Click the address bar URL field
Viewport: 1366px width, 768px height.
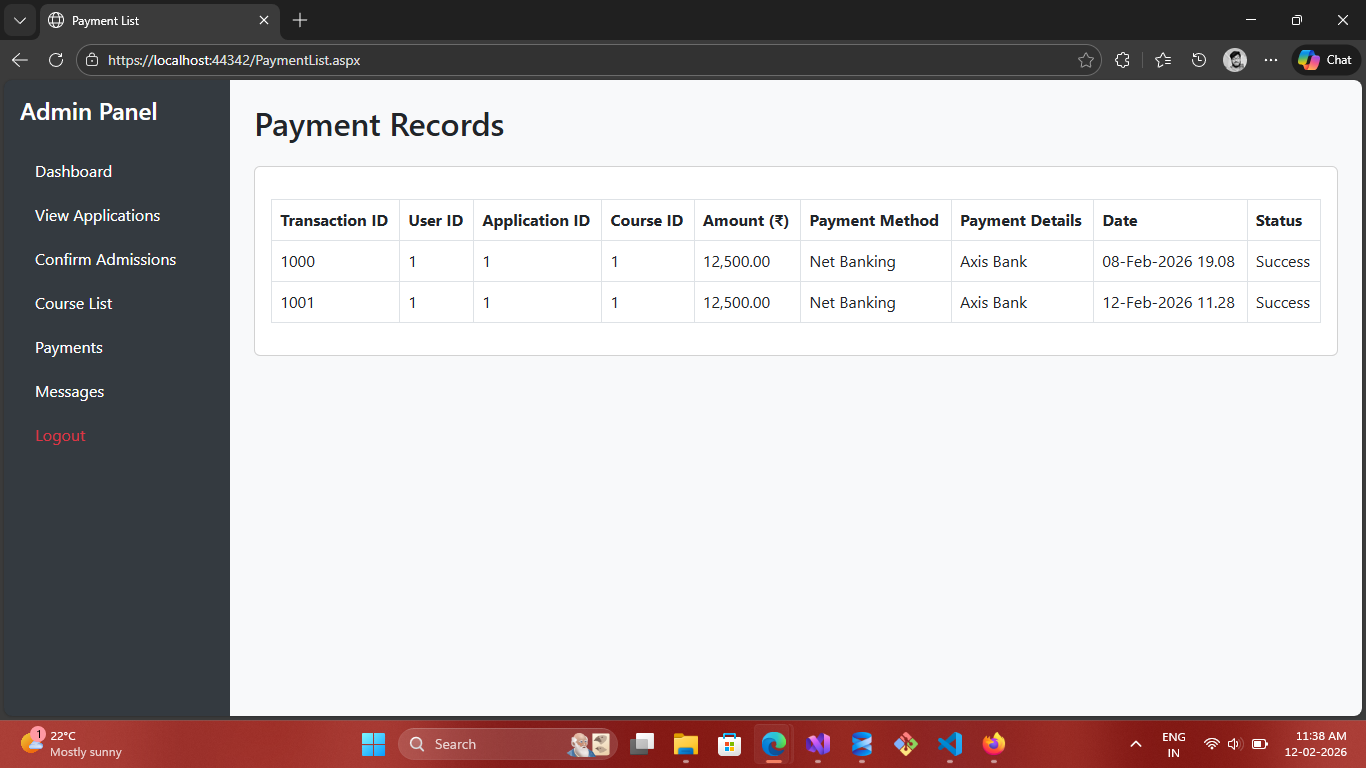pyautogui.click(x=580, y=60)
